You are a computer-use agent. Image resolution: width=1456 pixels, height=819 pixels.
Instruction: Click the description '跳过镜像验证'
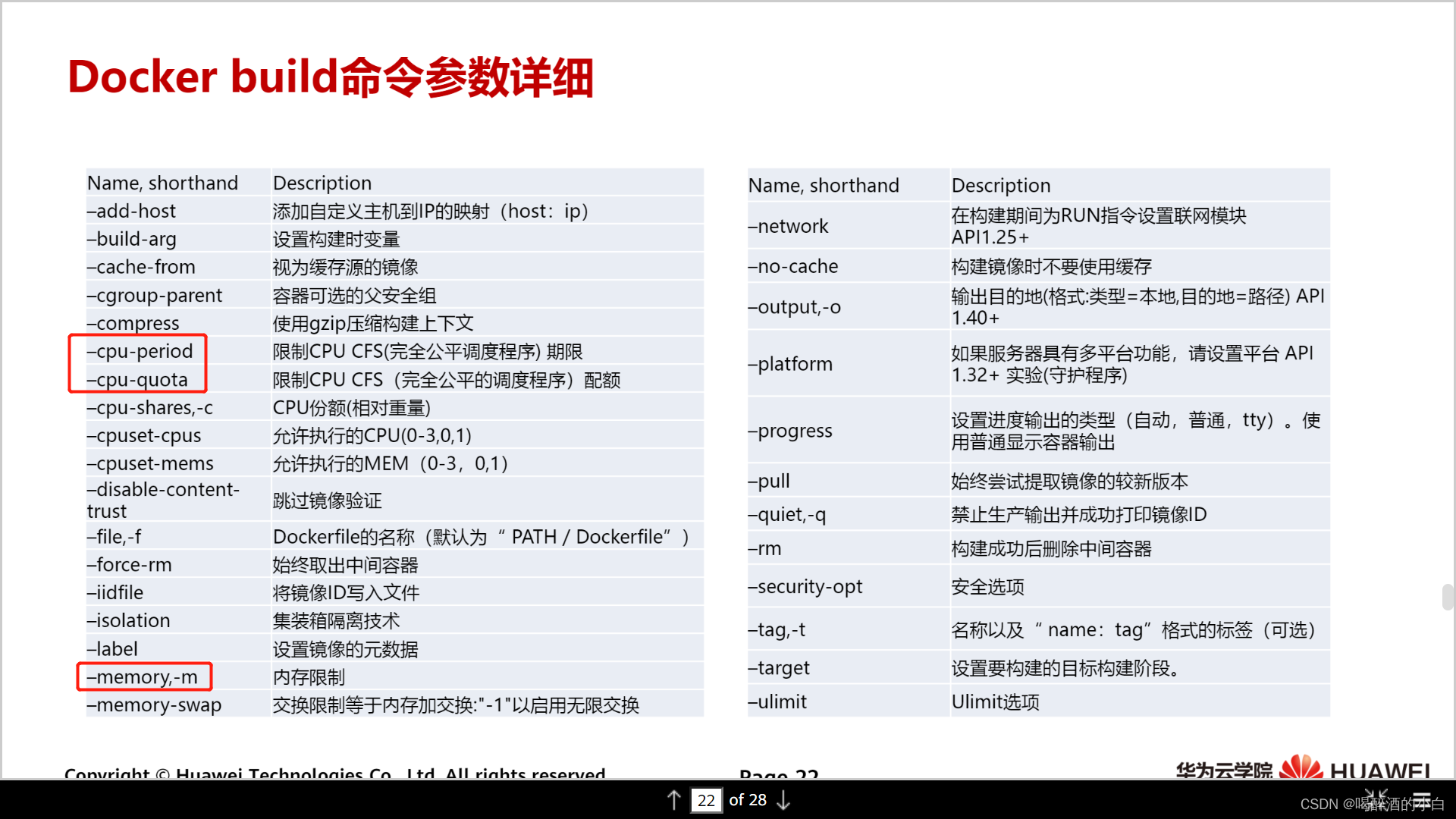point(327,500)
